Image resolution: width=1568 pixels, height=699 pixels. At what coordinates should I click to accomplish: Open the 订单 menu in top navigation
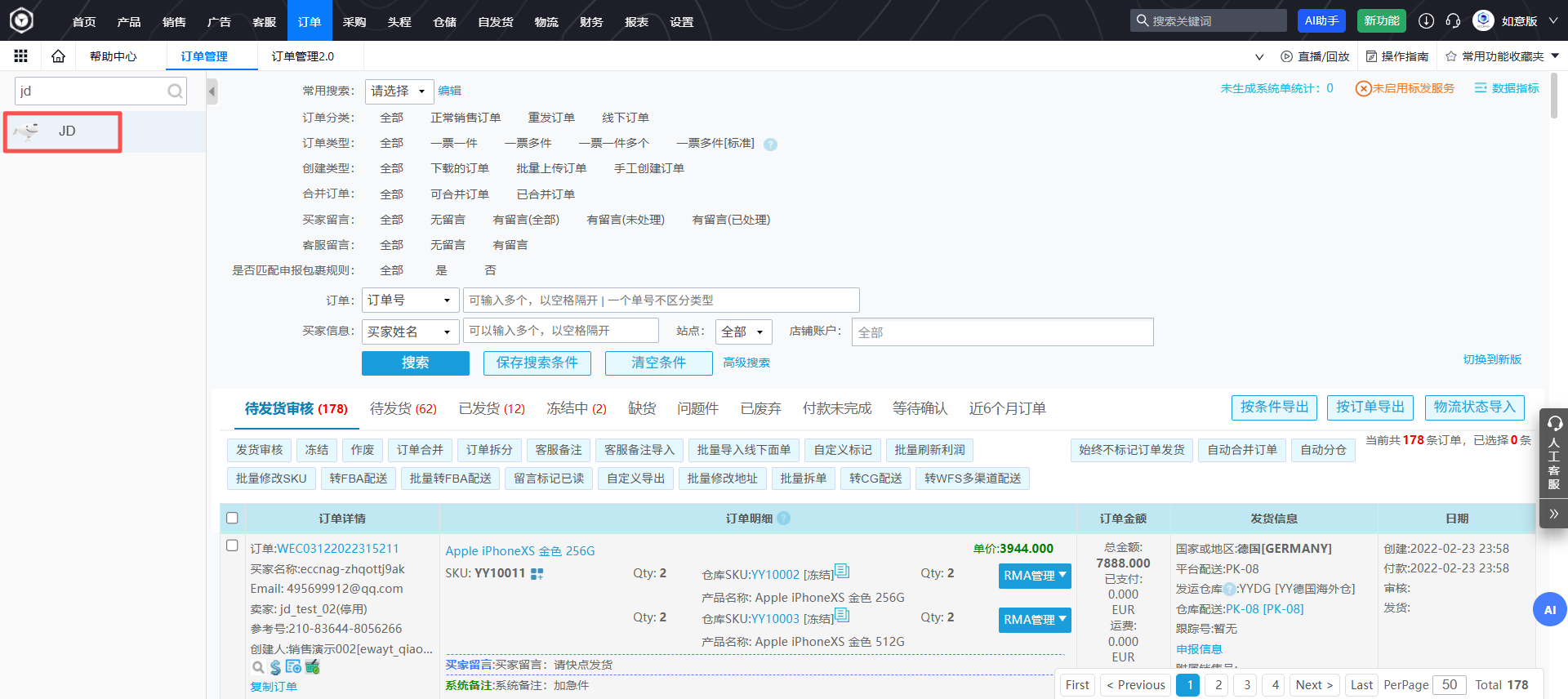(310, 21)
